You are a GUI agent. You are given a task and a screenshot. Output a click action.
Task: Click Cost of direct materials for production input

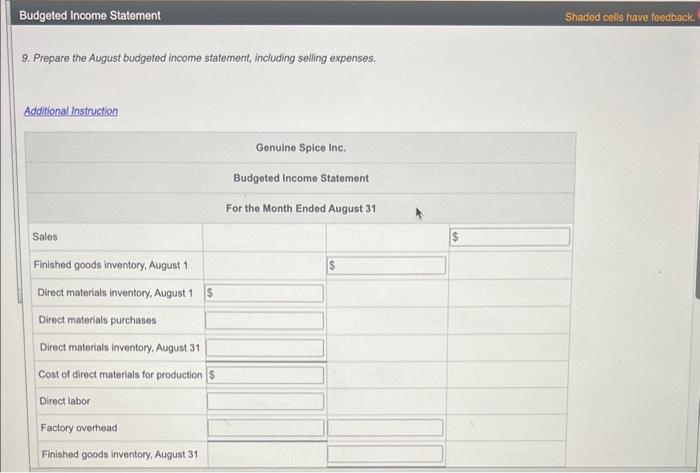click(265, 375)
